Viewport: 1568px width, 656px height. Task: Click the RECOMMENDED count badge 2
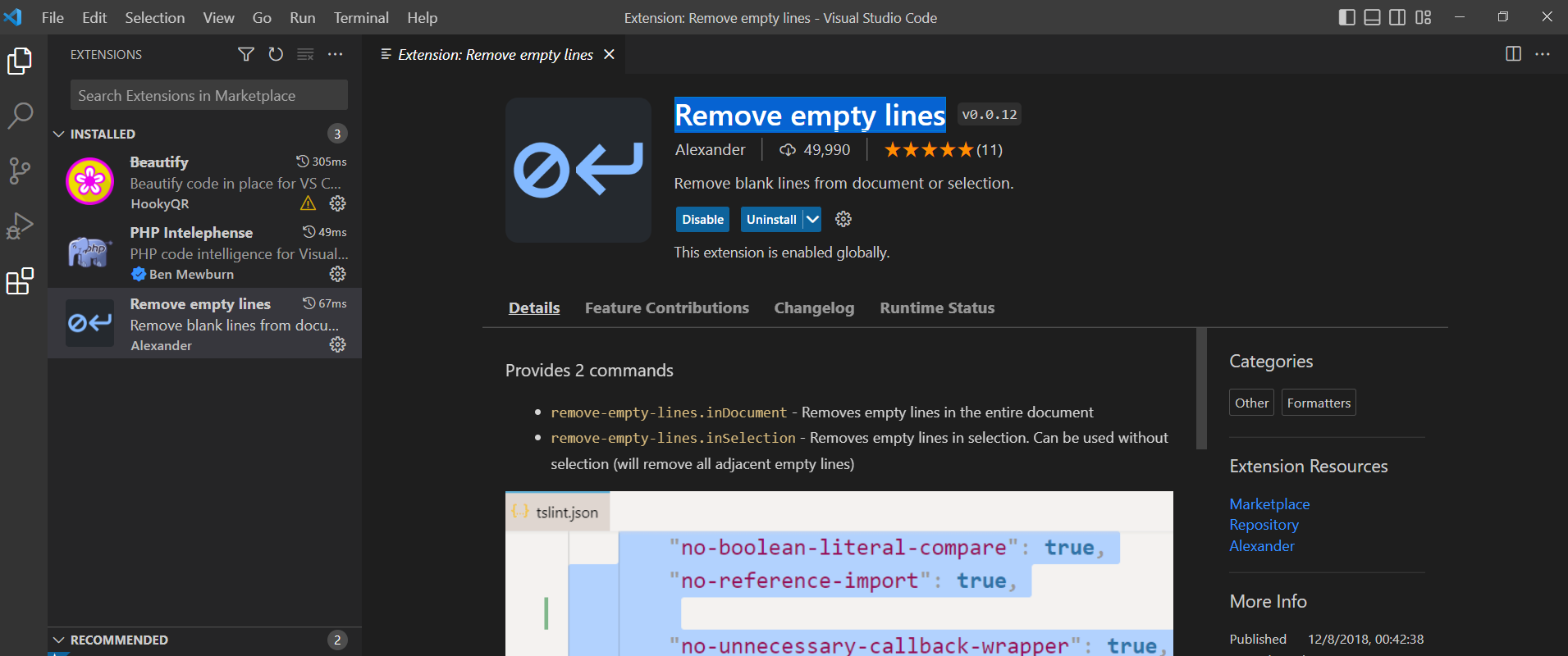(337, 640)
